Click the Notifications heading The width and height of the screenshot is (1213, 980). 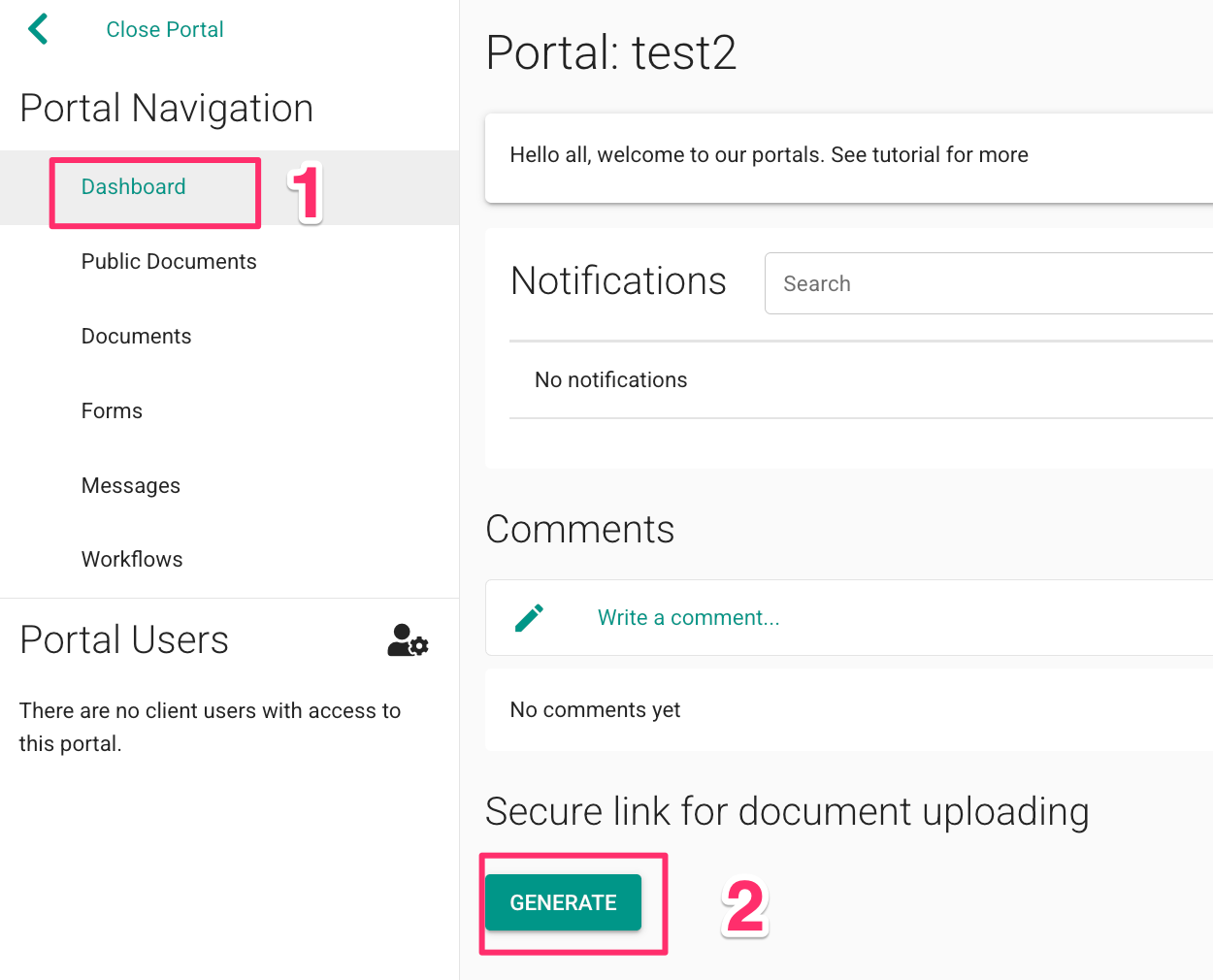(x=618, y=281)
